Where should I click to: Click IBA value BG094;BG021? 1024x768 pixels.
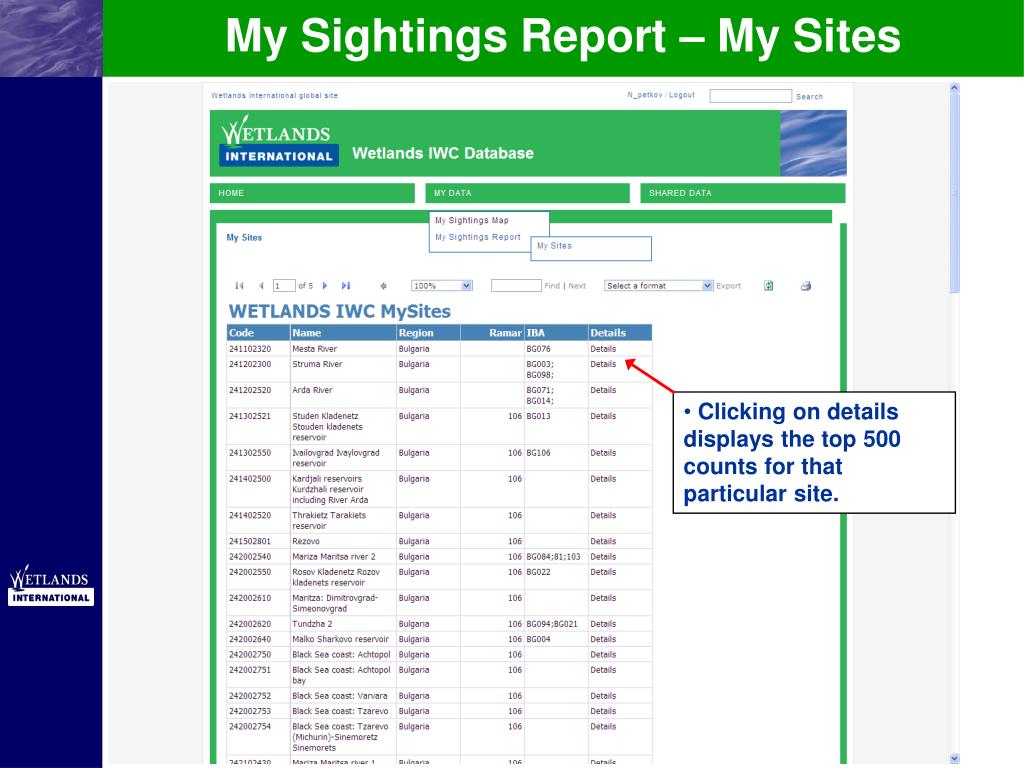click(x=552, y=624)
